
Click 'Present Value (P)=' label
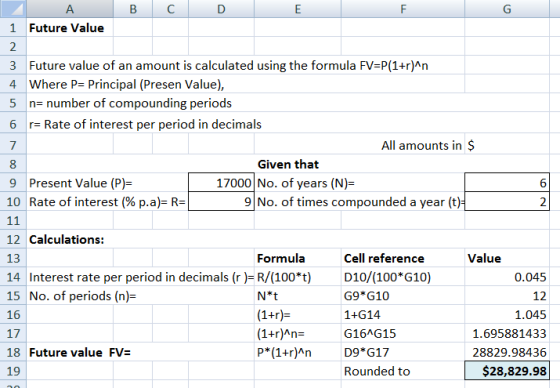(x=81, y=183)
